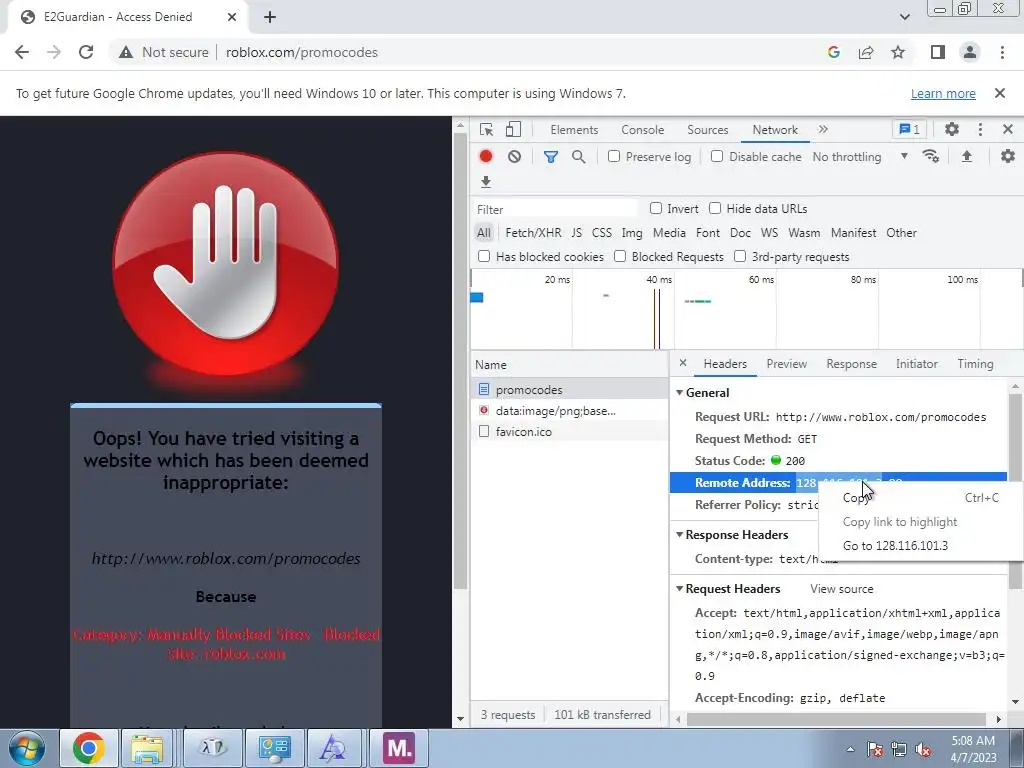Open Windows Explorer from taskbar
This screenshot has height=768, width=1024.
tap(148, 748)
